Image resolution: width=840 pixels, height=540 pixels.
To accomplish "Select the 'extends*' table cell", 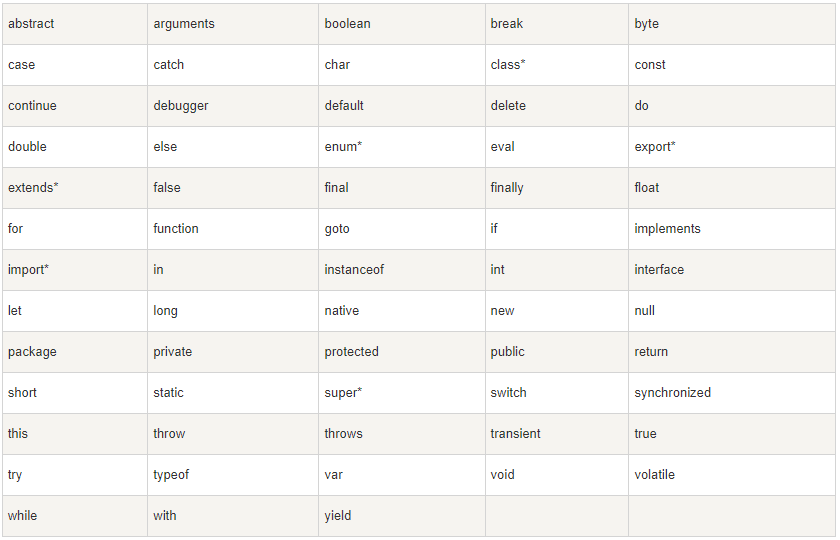I will click(x=33, y=188).
